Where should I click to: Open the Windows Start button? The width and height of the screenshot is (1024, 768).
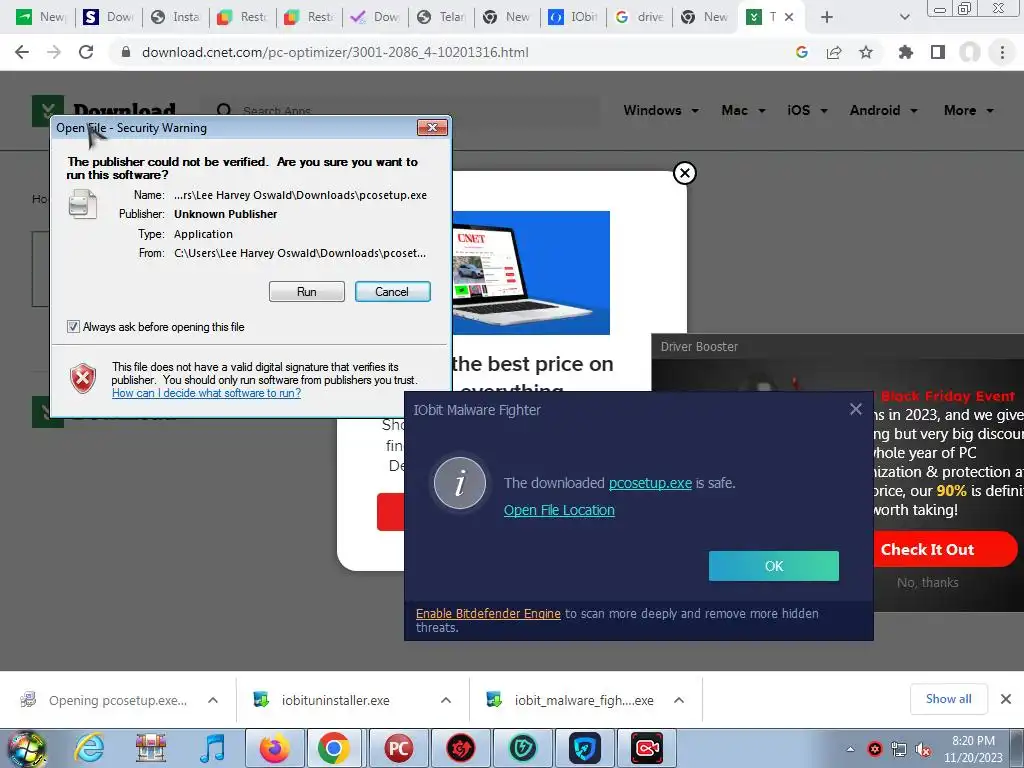click(27, 748)
